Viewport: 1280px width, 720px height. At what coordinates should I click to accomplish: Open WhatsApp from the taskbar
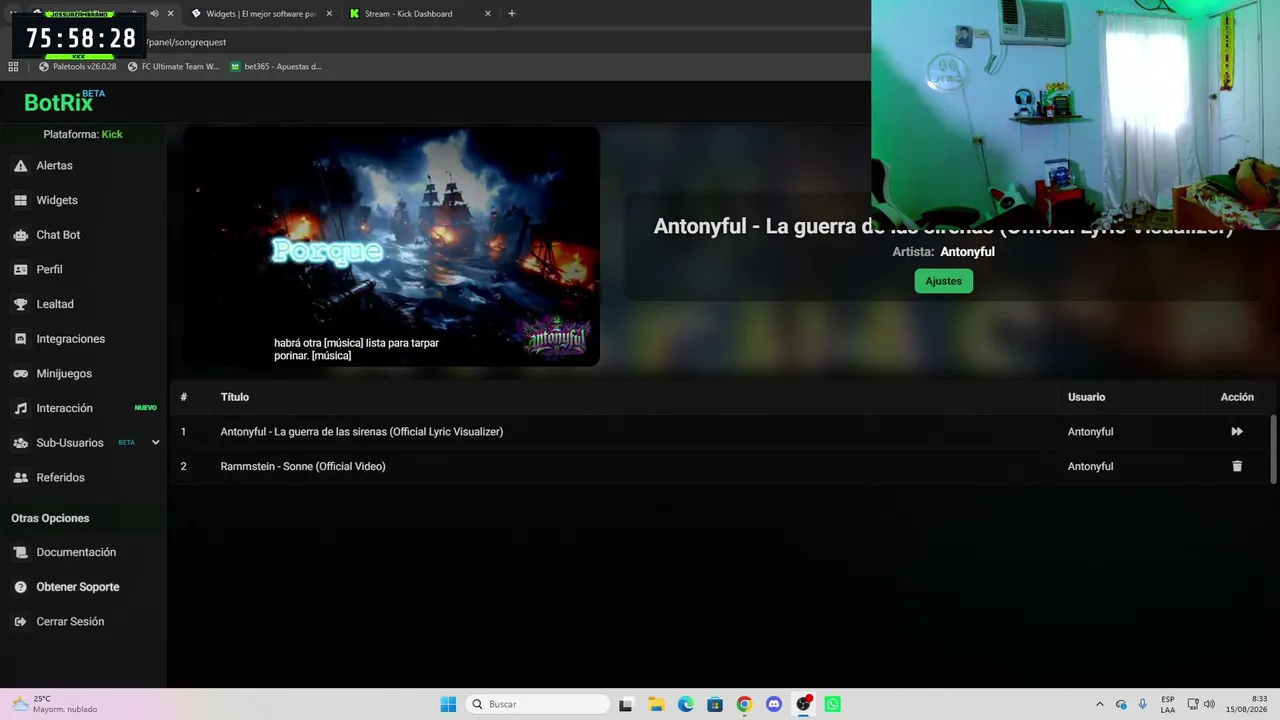[833, 704]
